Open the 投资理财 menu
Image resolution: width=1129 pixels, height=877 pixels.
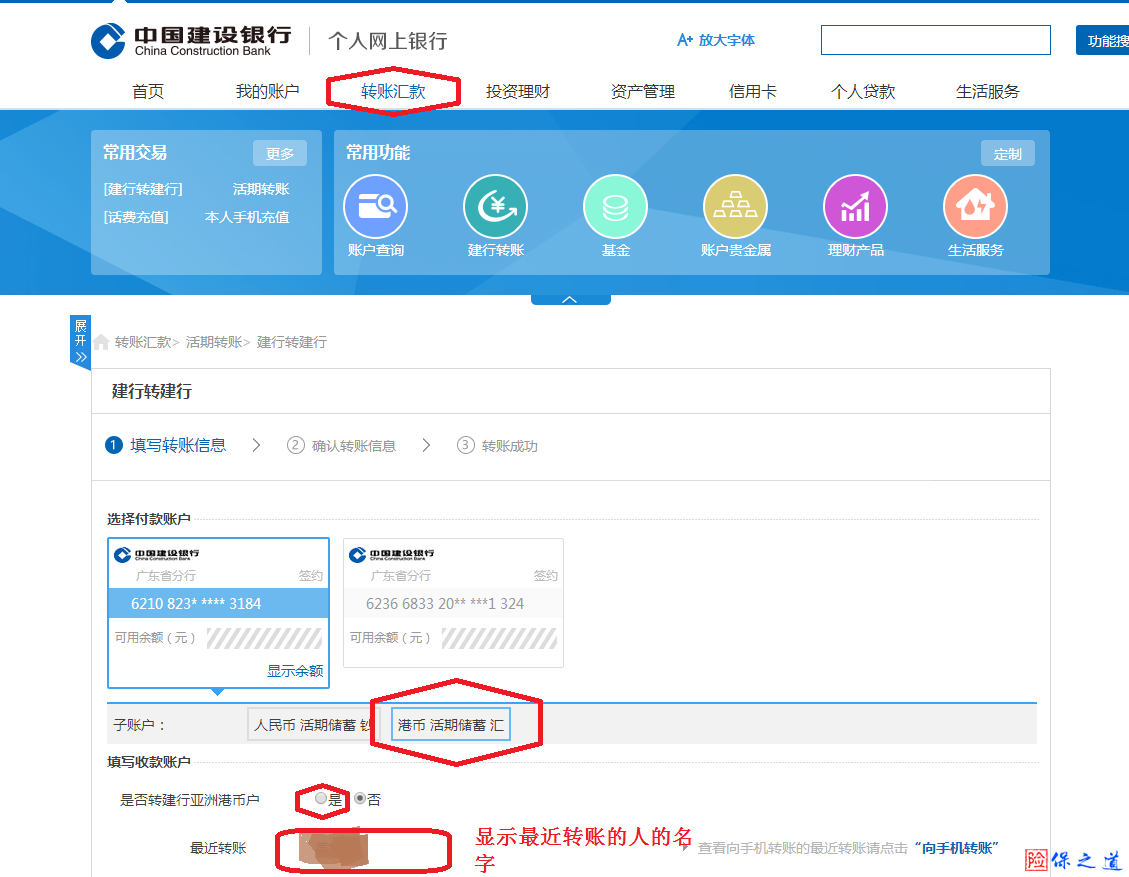coord(518,91)
